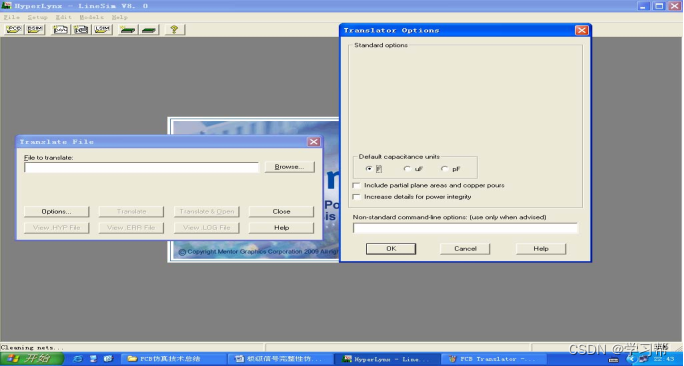Select the F capacitance unit radio button

point(369,169)
